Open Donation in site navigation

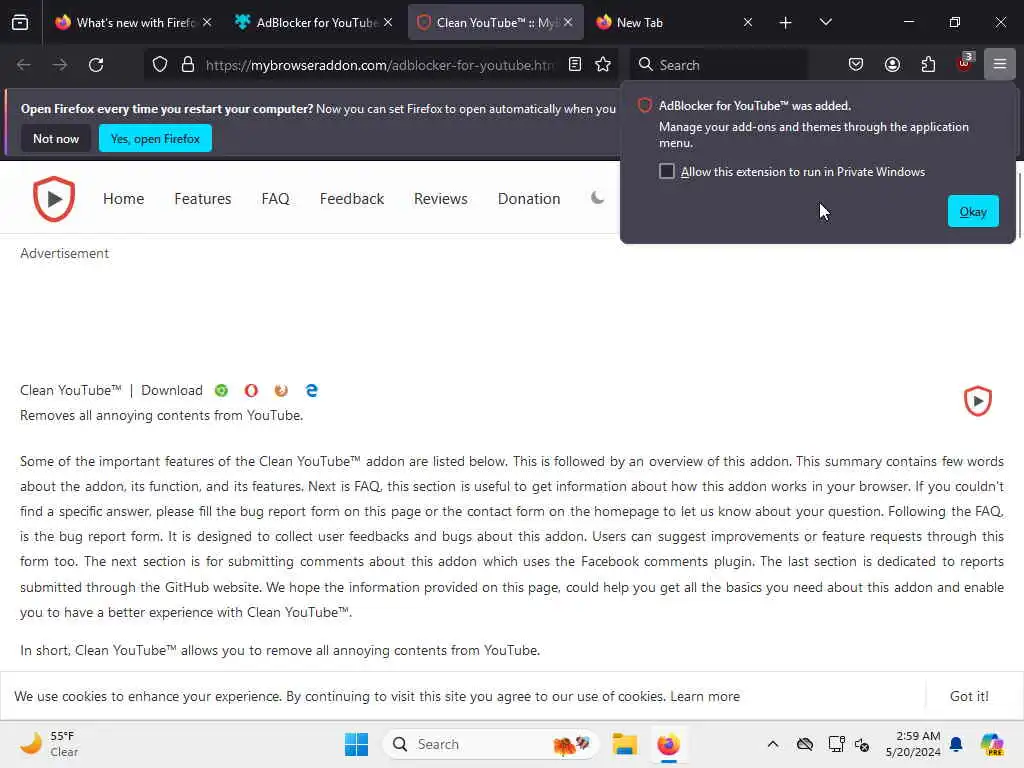pyautogui.click(x=528, y=199)
